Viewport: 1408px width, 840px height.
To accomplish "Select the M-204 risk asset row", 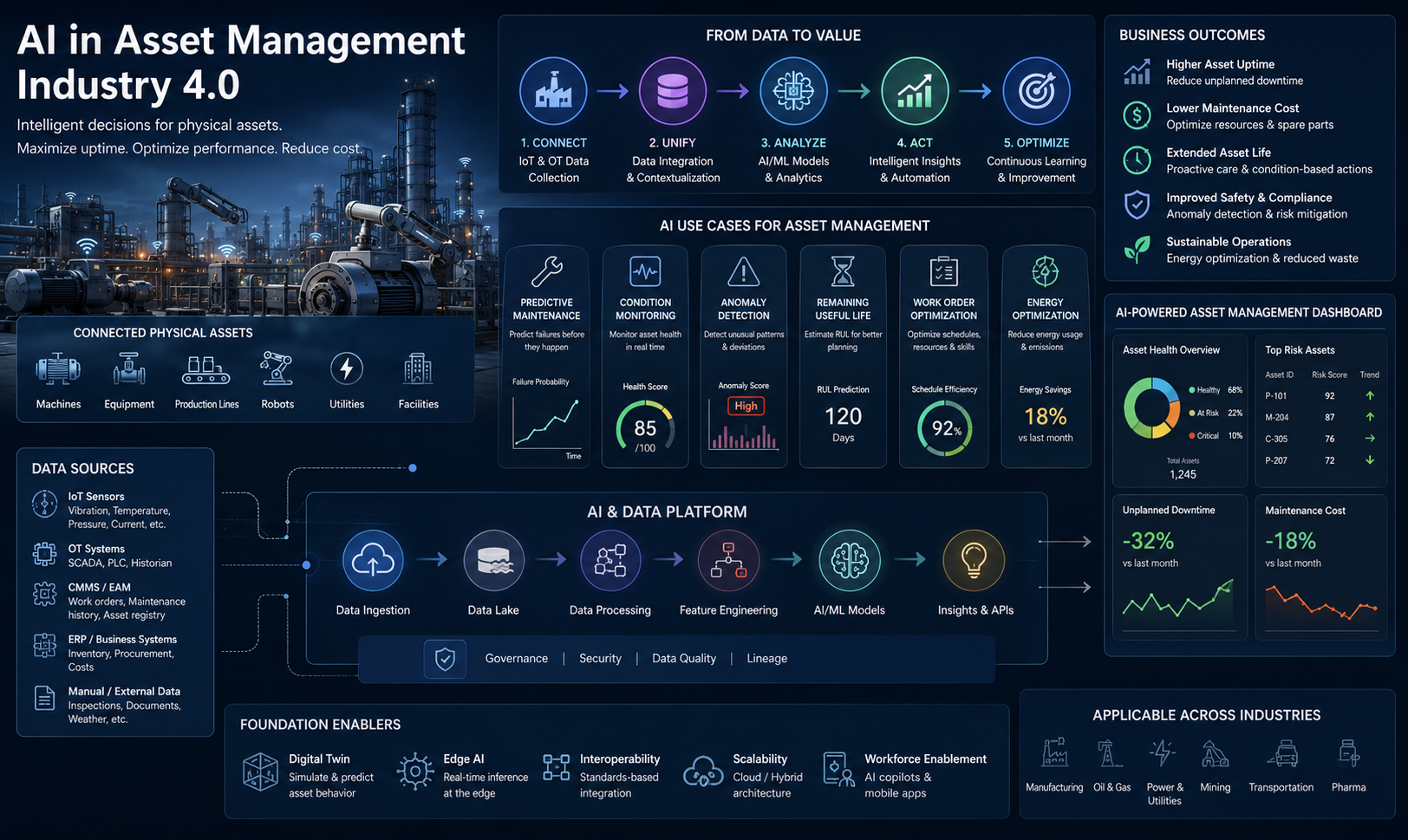I will (1320, 417).
